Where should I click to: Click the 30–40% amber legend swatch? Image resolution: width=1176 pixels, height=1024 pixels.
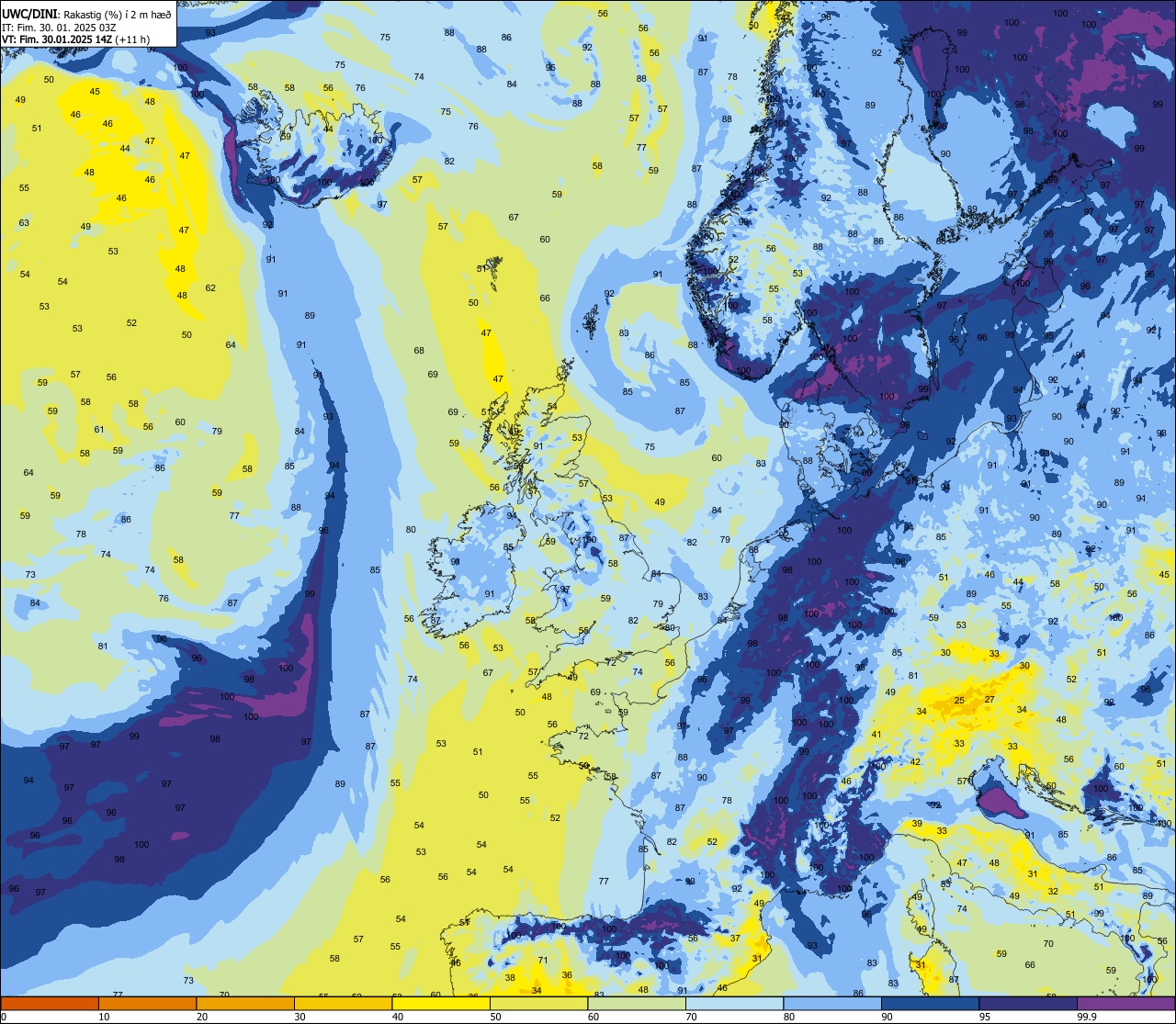tap(343, 1003)
